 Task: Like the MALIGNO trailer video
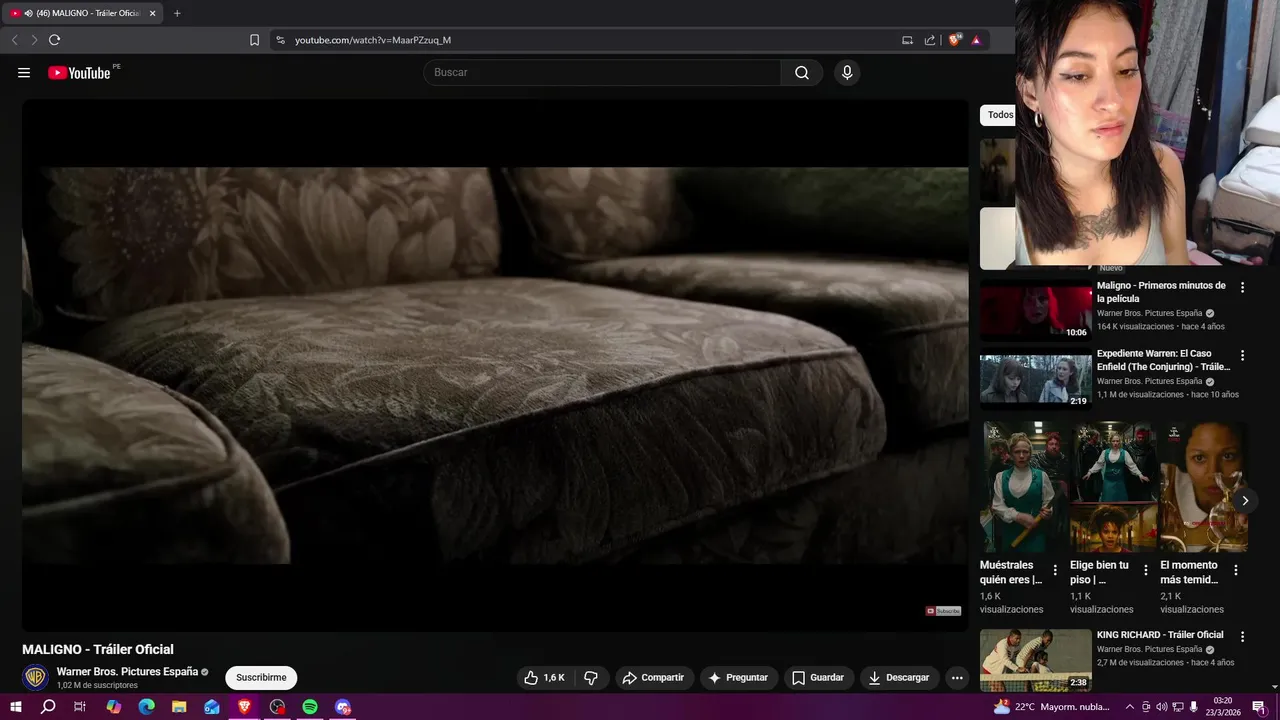(544, 677)
